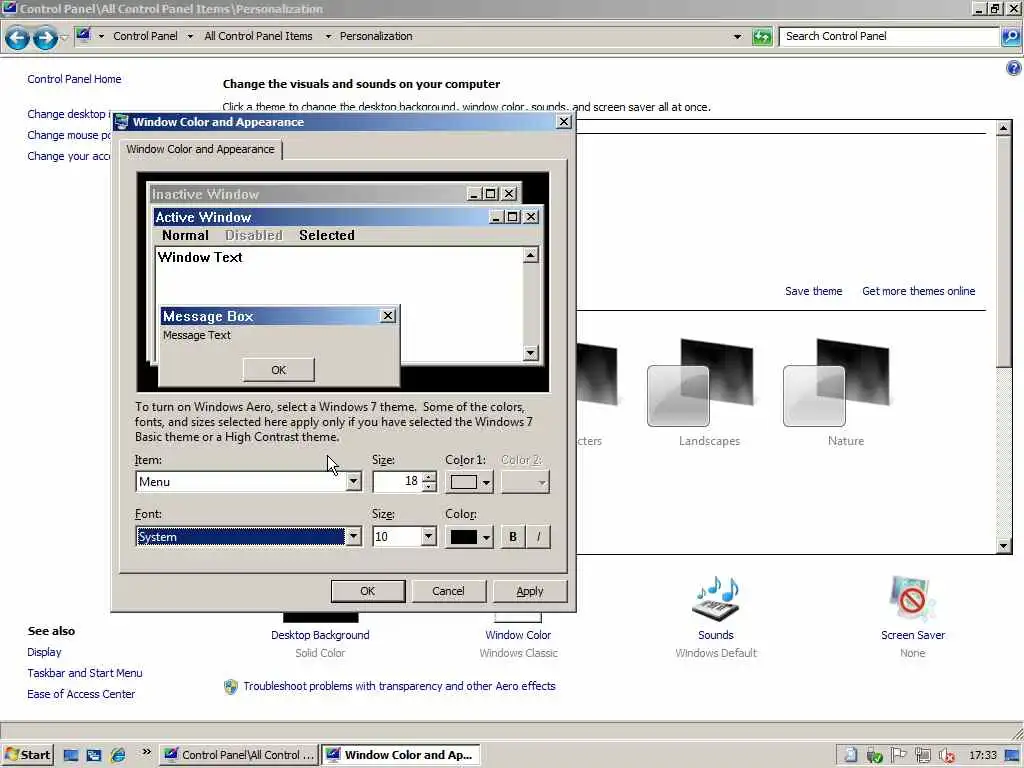Click themes list scrollbar up arrow
1024x768 pixels.
coord(1004,128)
